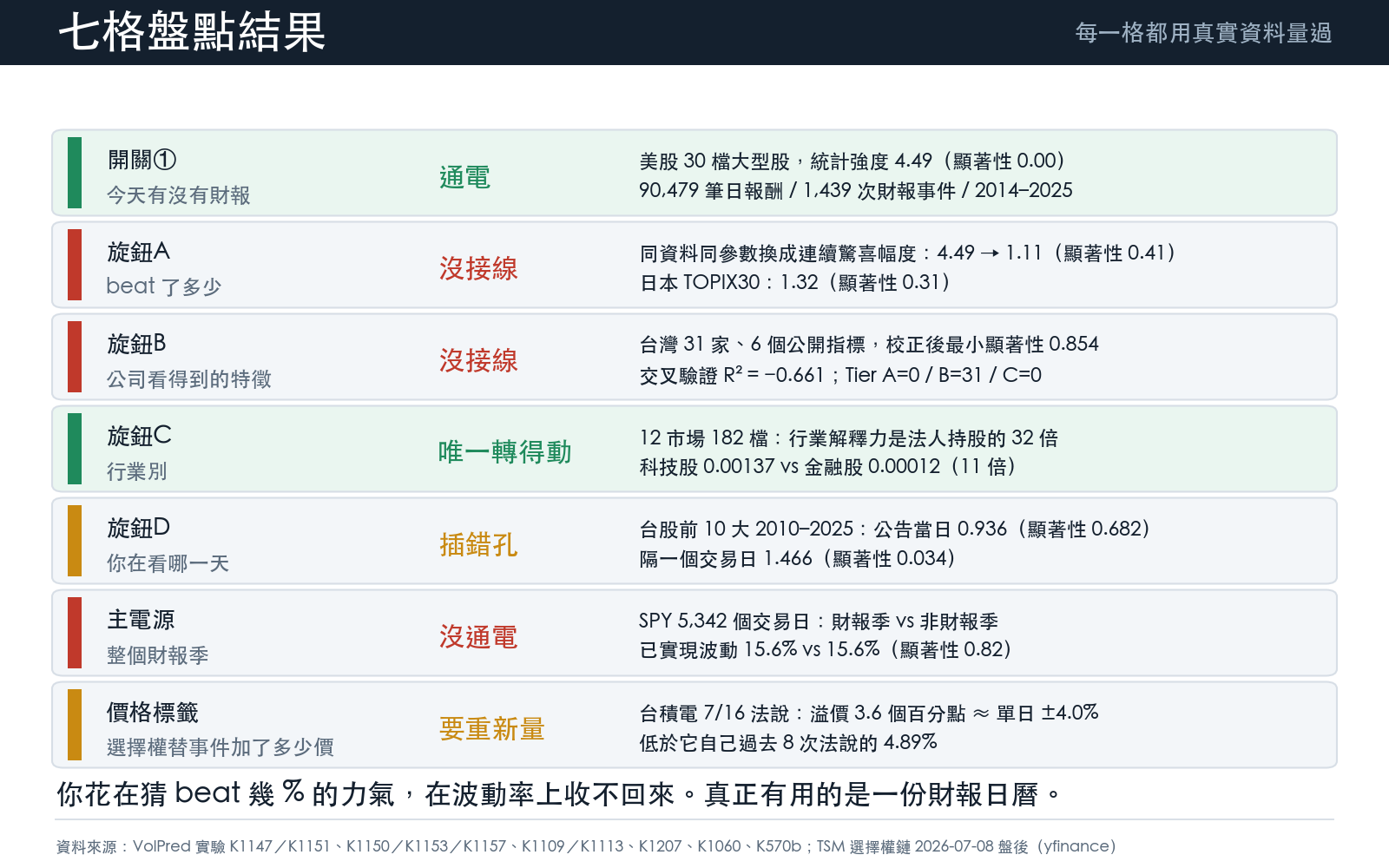This screenshot has width=1389, height=868.
Task: Select the row label 旋鈕A
Action: point(138,252)
